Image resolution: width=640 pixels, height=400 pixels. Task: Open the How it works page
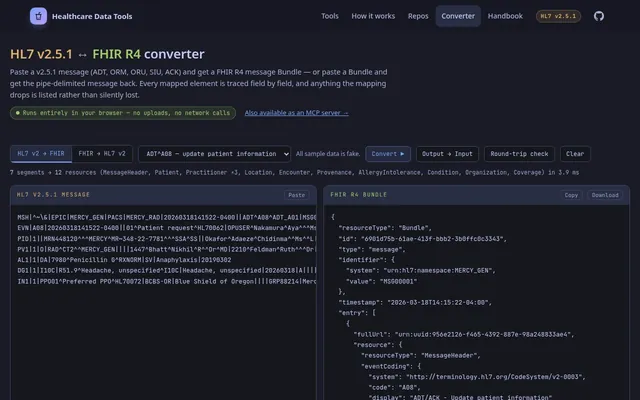tap(373, 16)
